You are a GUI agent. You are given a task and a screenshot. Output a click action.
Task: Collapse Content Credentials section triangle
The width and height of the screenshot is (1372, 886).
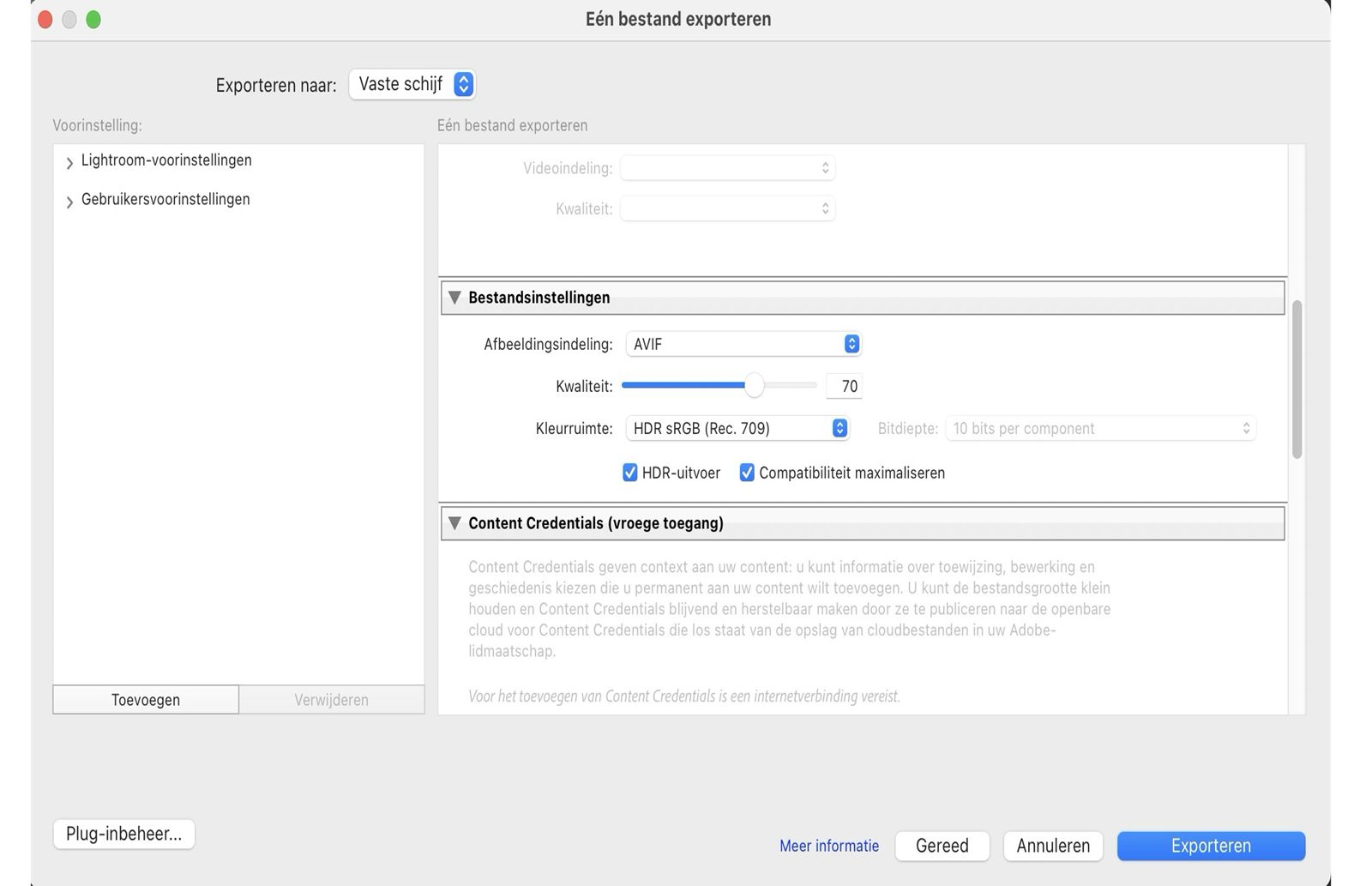(454, 523)
